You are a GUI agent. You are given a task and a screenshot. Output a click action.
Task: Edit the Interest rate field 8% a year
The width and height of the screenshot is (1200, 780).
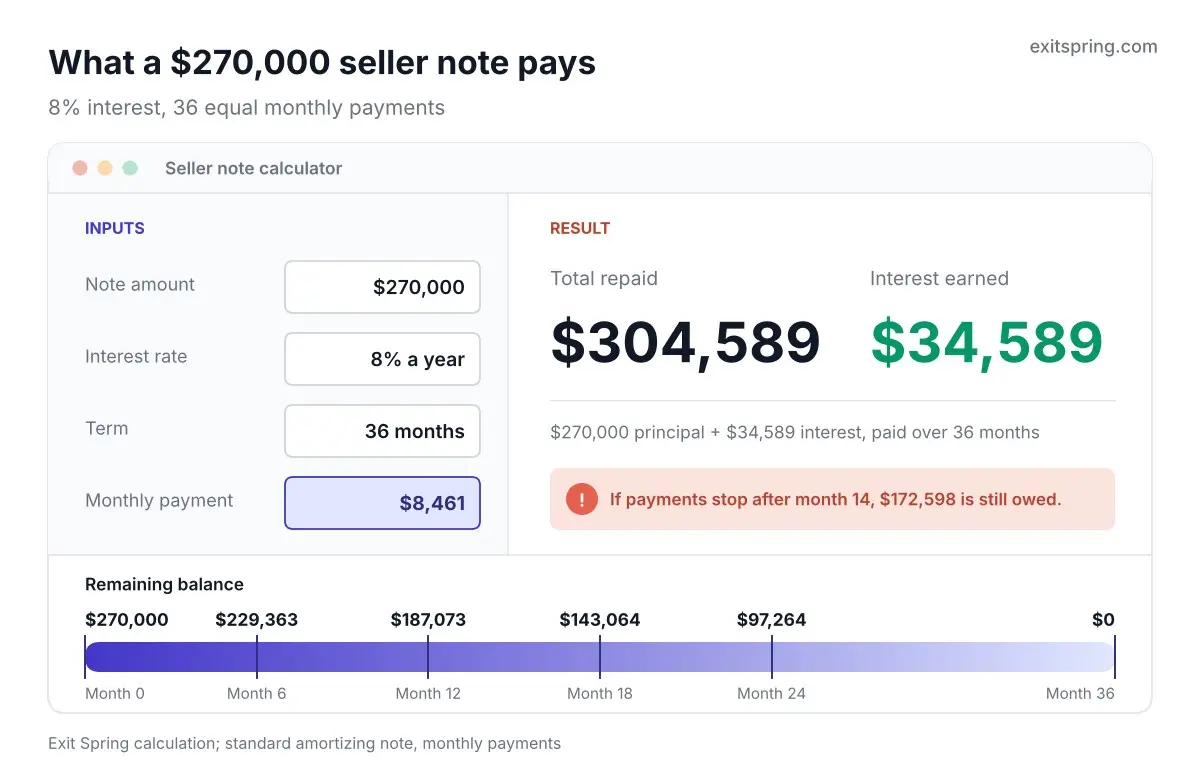click(382, 359)
